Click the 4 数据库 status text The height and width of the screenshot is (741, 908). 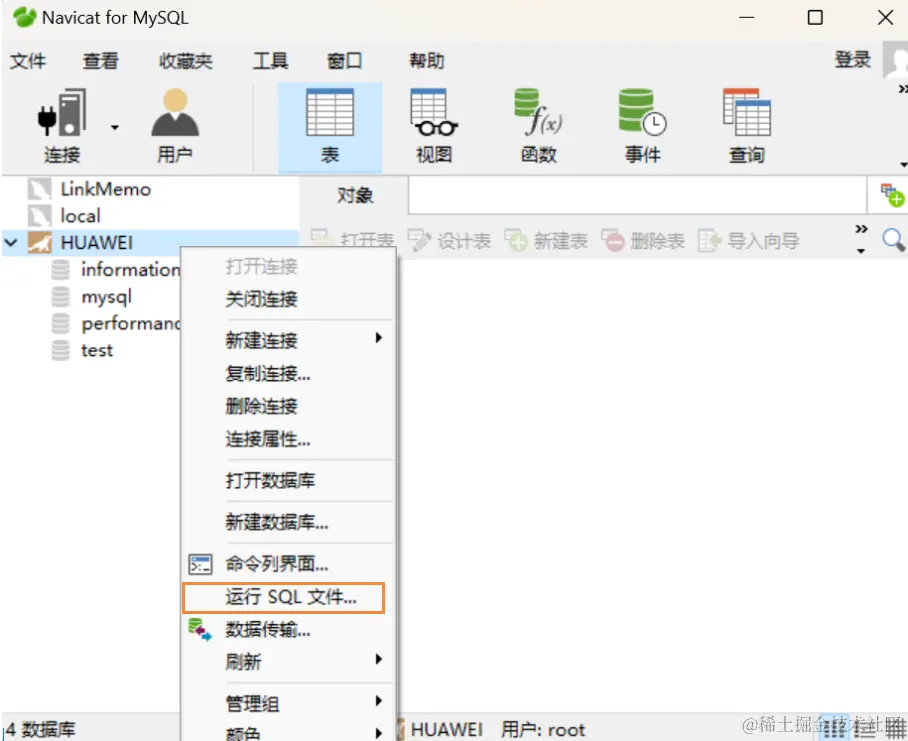tap(41, 729)
